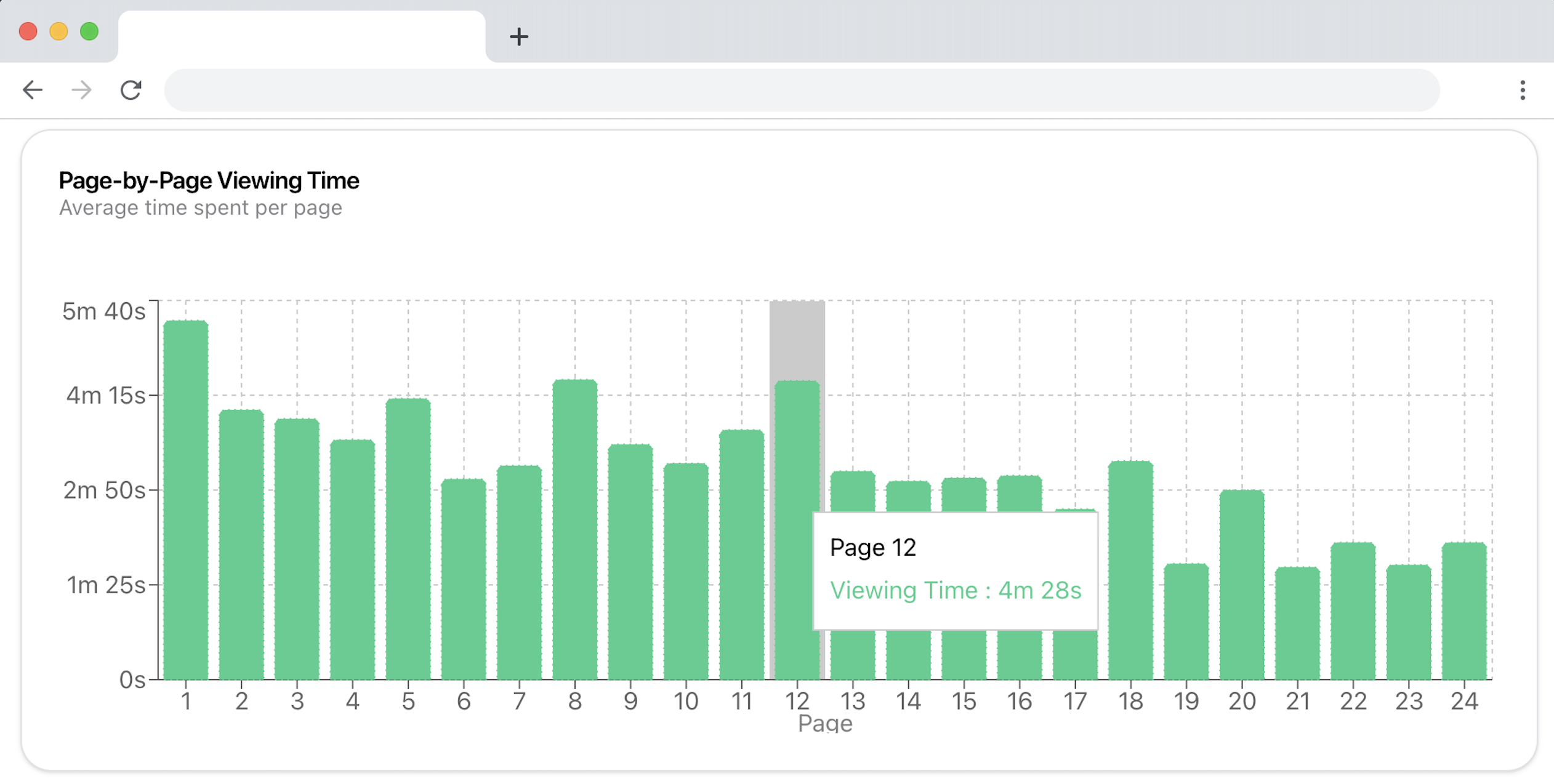Viewport: 1554px width, 784px height.
Task: Click the chart title Page-by-Page Viewing Time
Action: 209,180
